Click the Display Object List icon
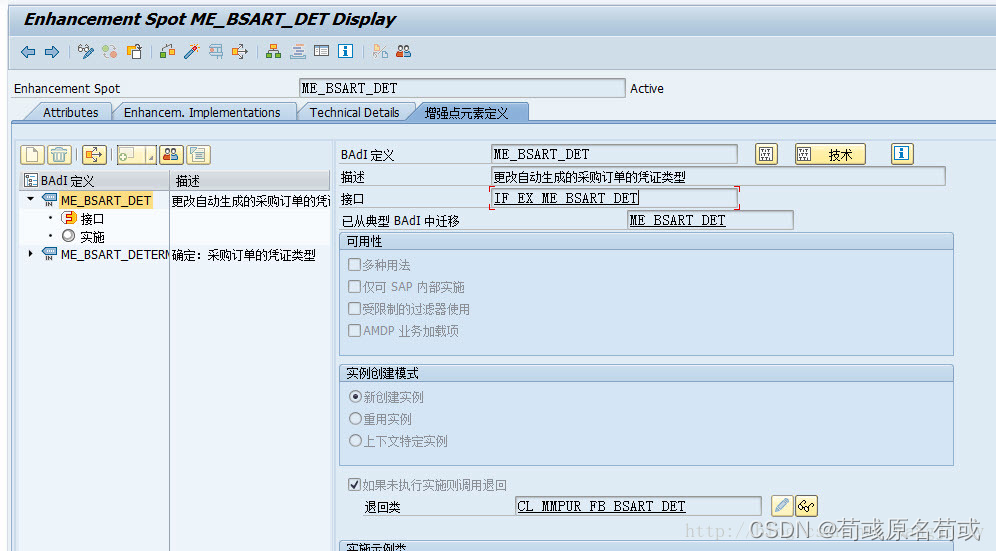Image resolution: width=996 pixels, height=551 pixels. [240, 51]
